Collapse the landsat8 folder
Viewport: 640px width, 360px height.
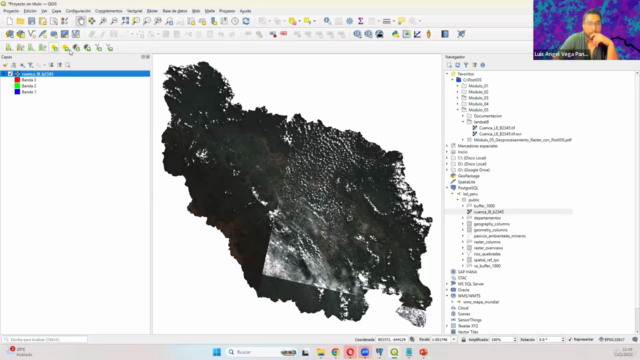click(463, 122)
